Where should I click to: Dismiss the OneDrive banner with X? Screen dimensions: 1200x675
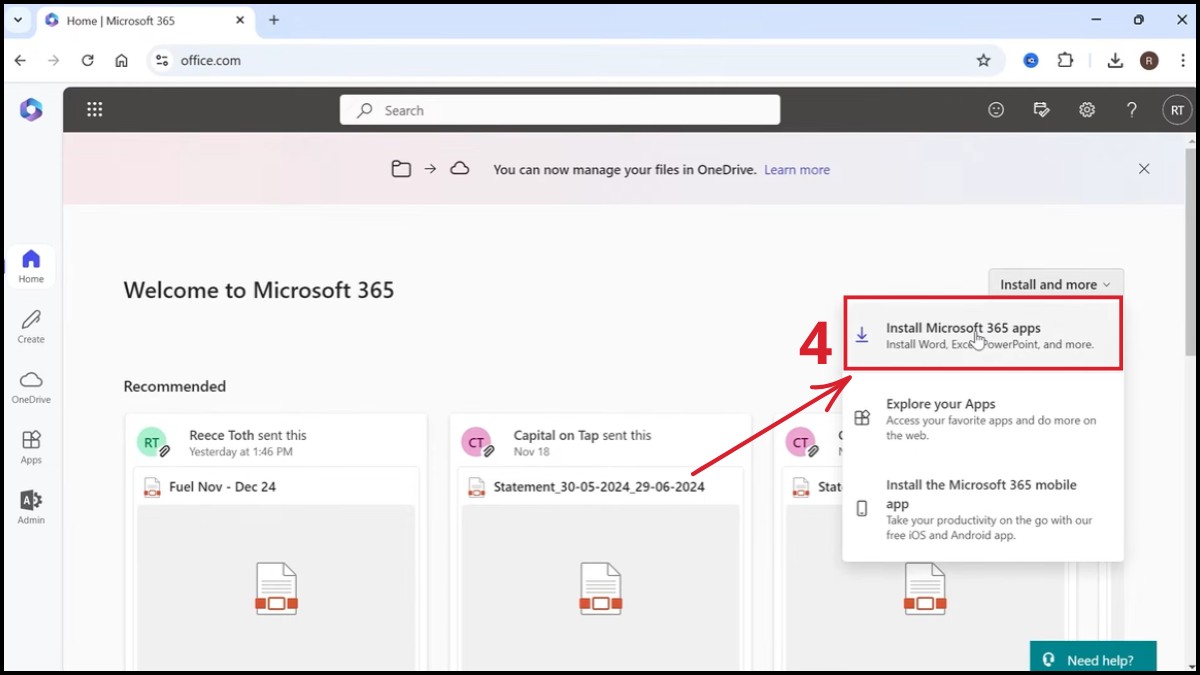point(1144,169)
